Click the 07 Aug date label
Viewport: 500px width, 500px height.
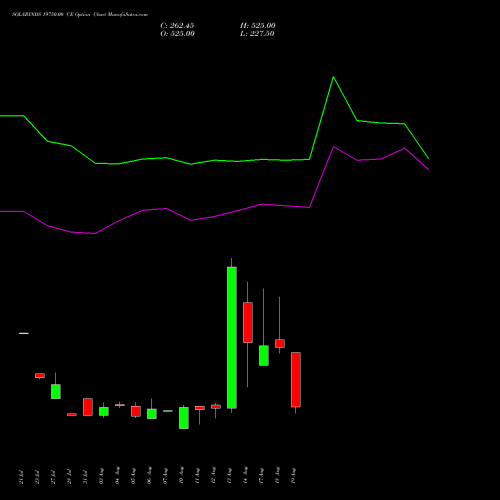[x=165, y=476]
